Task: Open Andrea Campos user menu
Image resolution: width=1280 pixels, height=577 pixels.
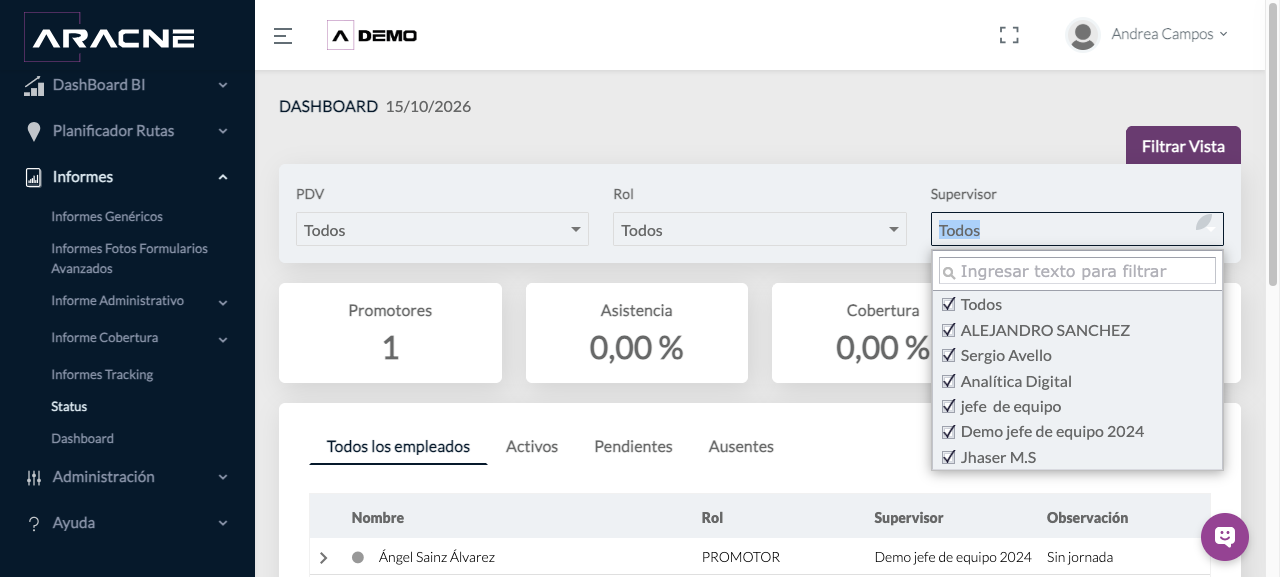Action: (x=1169, y=34)
